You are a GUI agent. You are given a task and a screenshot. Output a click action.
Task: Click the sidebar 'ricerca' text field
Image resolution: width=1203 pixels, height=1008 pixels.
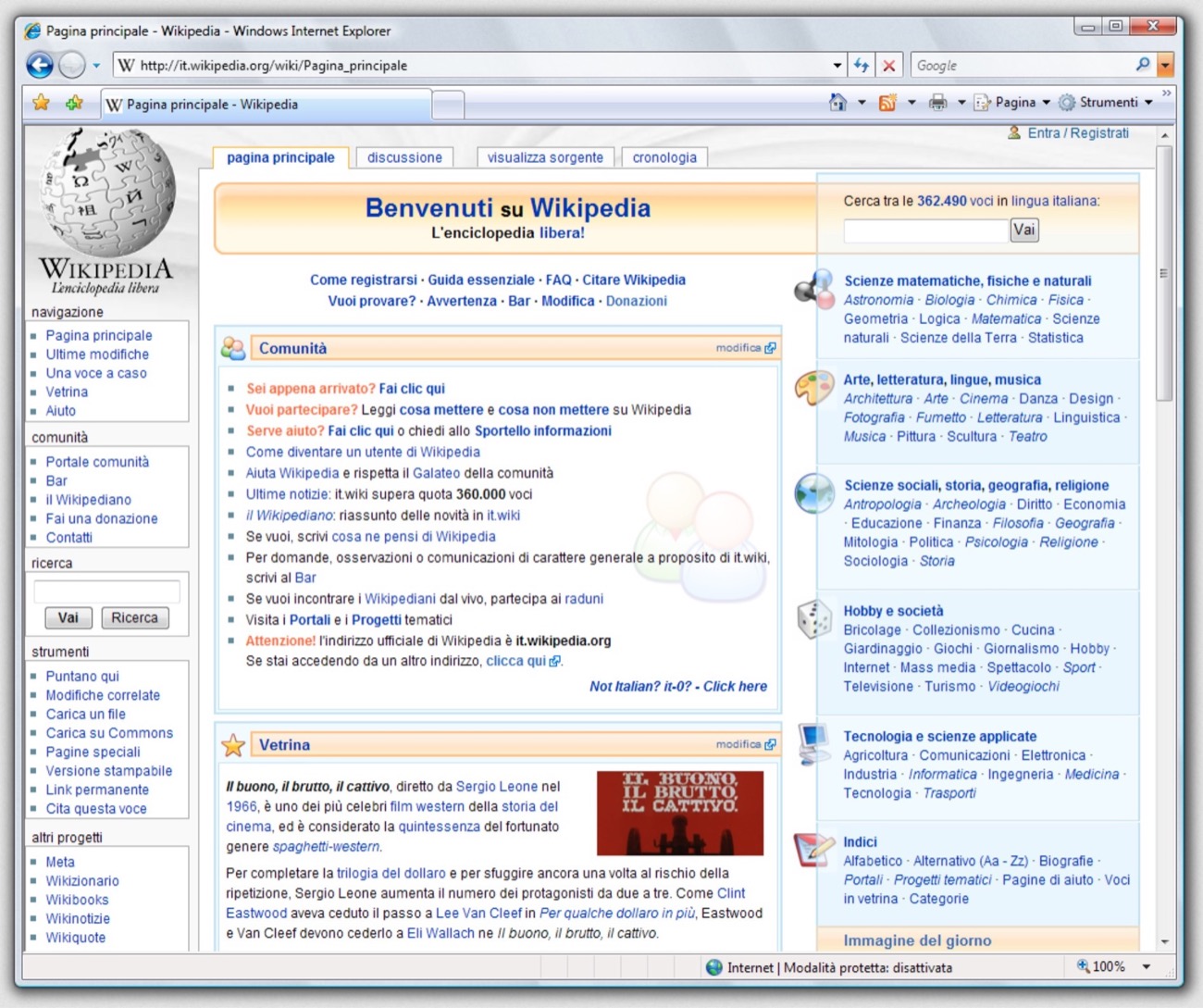point(106,591)
